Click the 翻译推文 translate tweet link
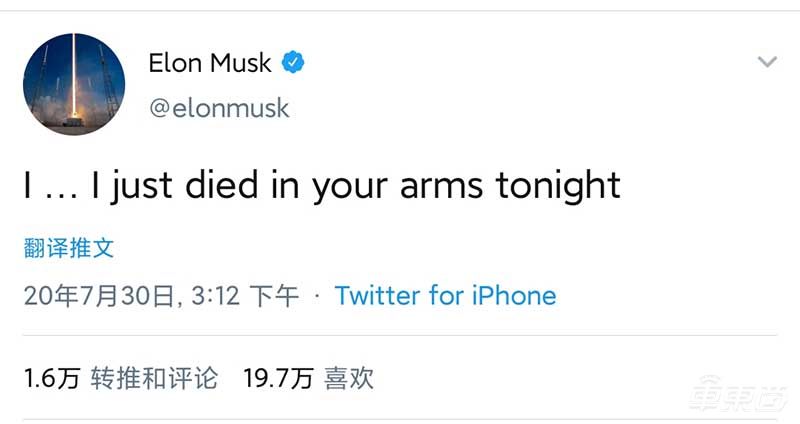 tap(69, 248)
